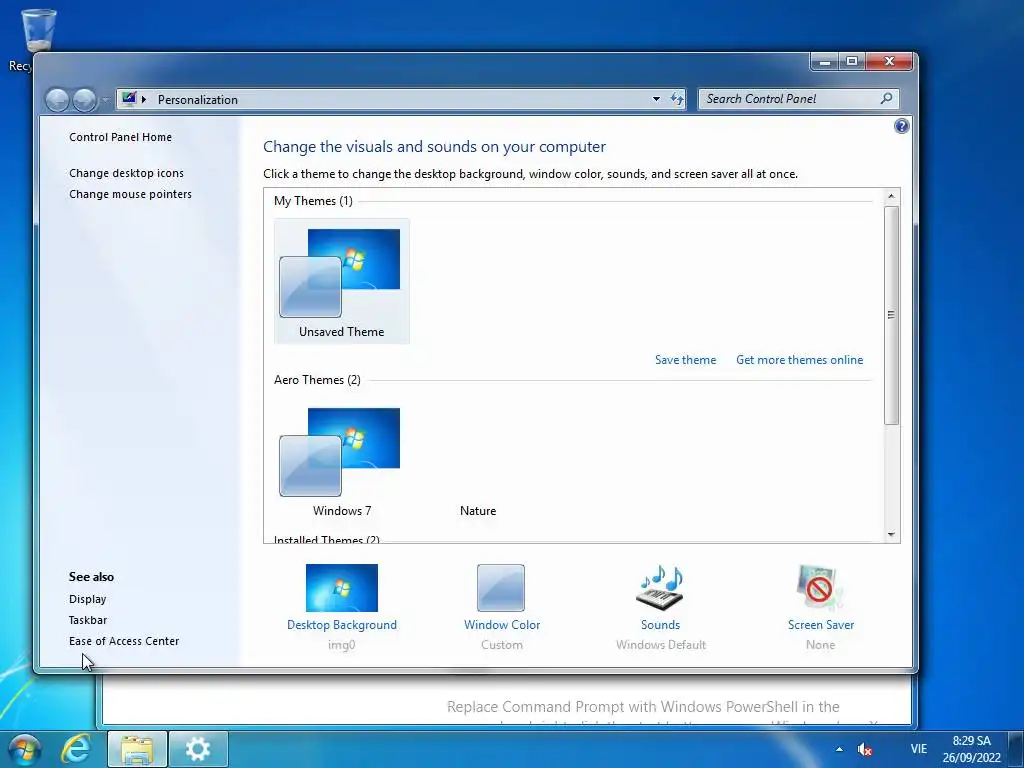
Task: Click the help question mark icon
Action: [901, 126]
